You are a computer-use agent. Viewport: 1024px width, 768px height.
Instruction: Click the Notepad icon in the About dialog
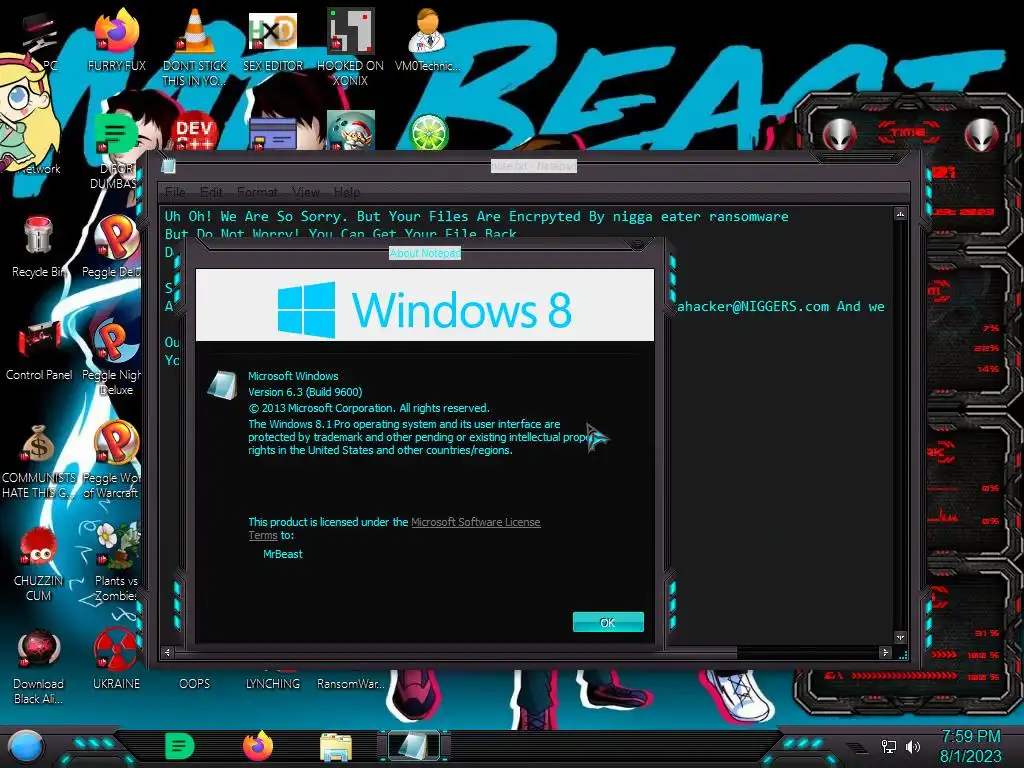click(x=223, y=385)
